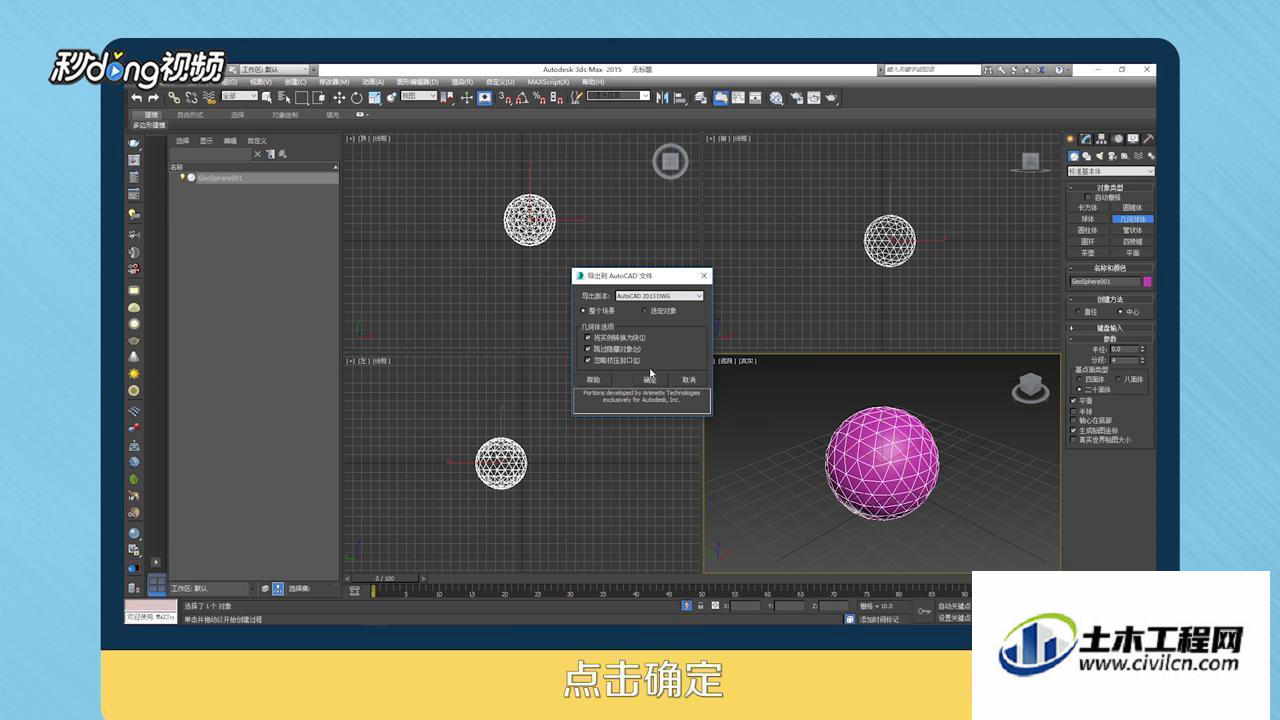Click the teapot Render icon in toolbar

tap(831, 97)
